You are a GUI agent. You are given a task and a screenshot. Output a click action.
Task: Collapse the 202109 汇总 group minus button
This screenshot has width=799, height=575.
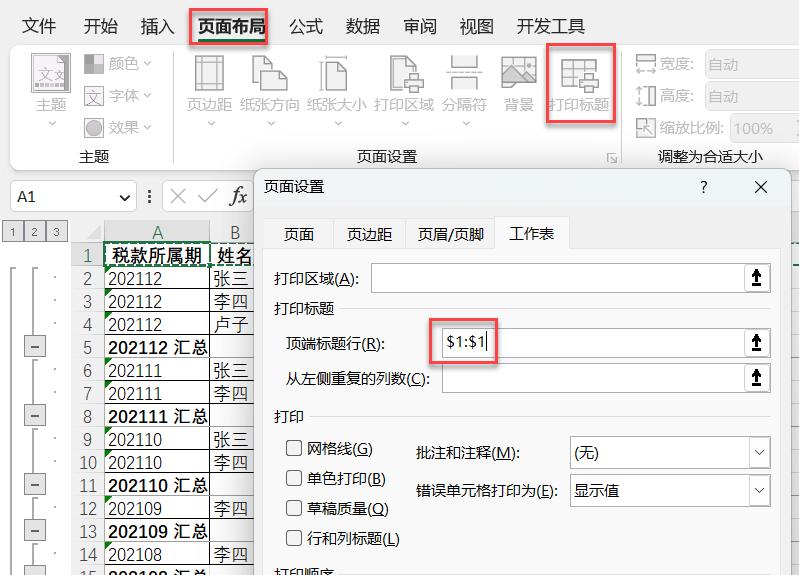click(x=35, y=531)
